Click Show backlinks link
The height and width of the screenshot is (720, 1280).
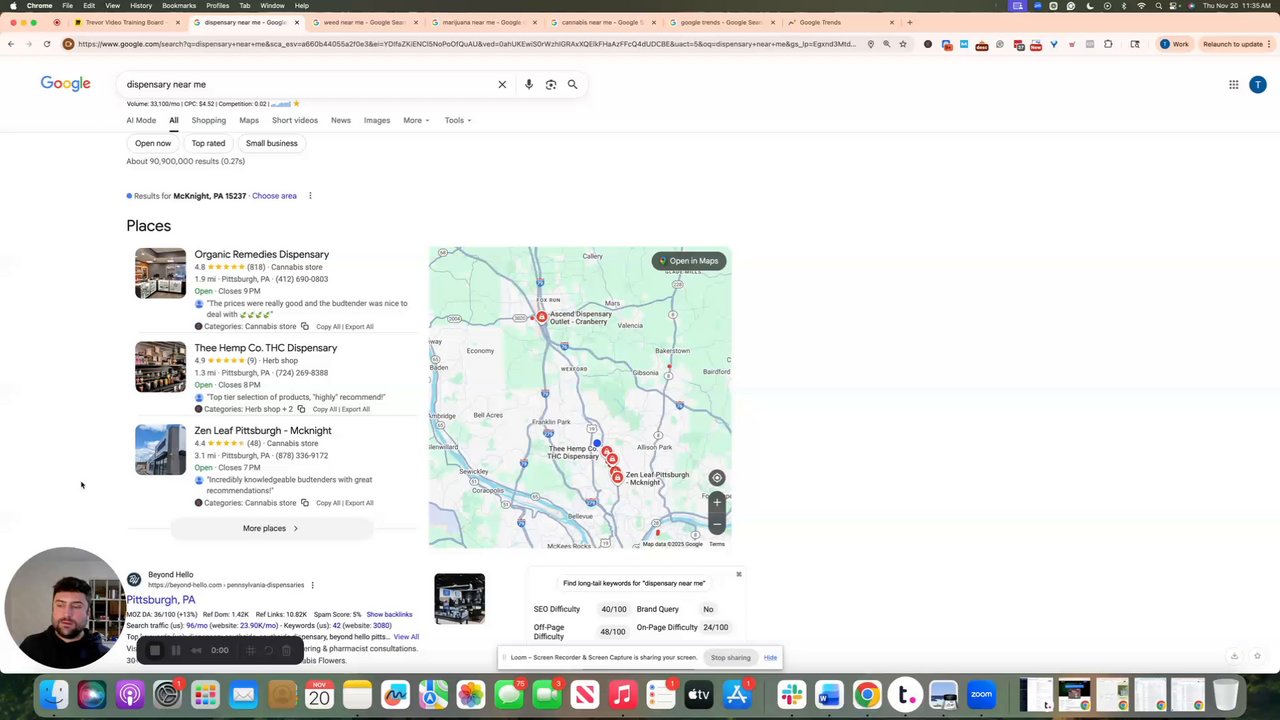point(389,615)
